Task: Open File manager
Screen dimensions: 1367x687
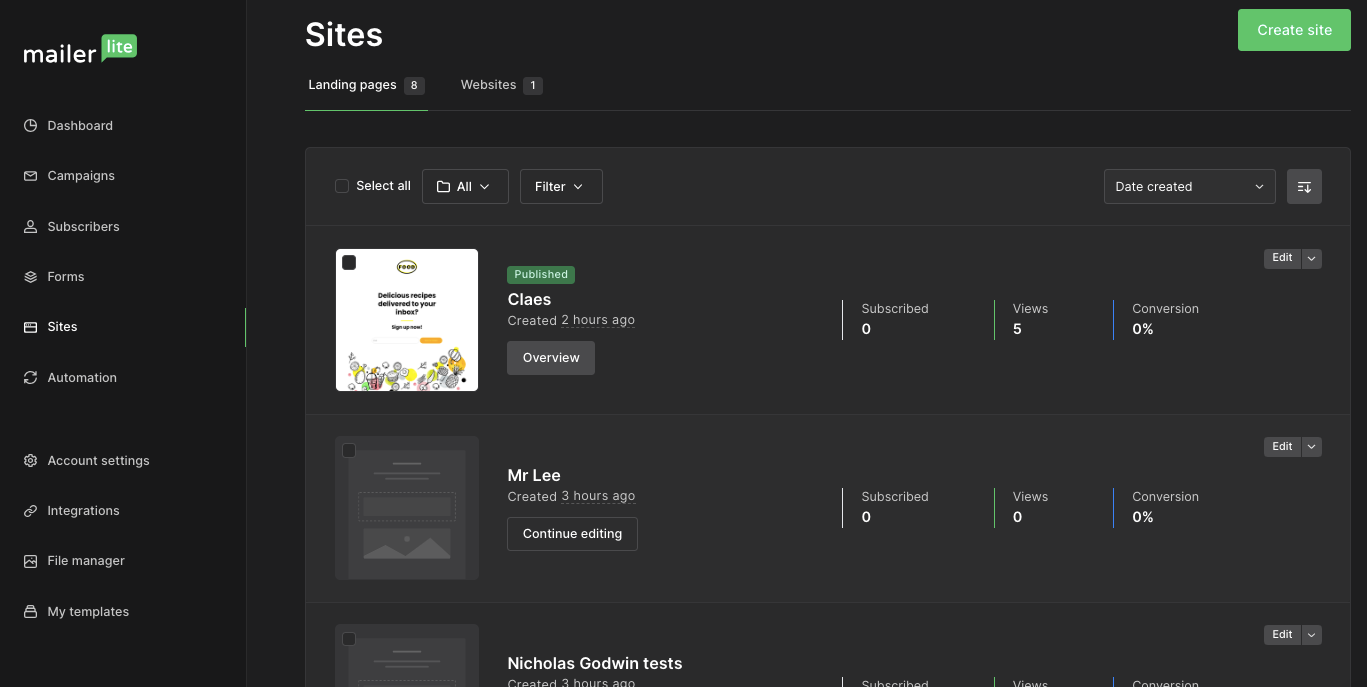Action: (86, 560)
